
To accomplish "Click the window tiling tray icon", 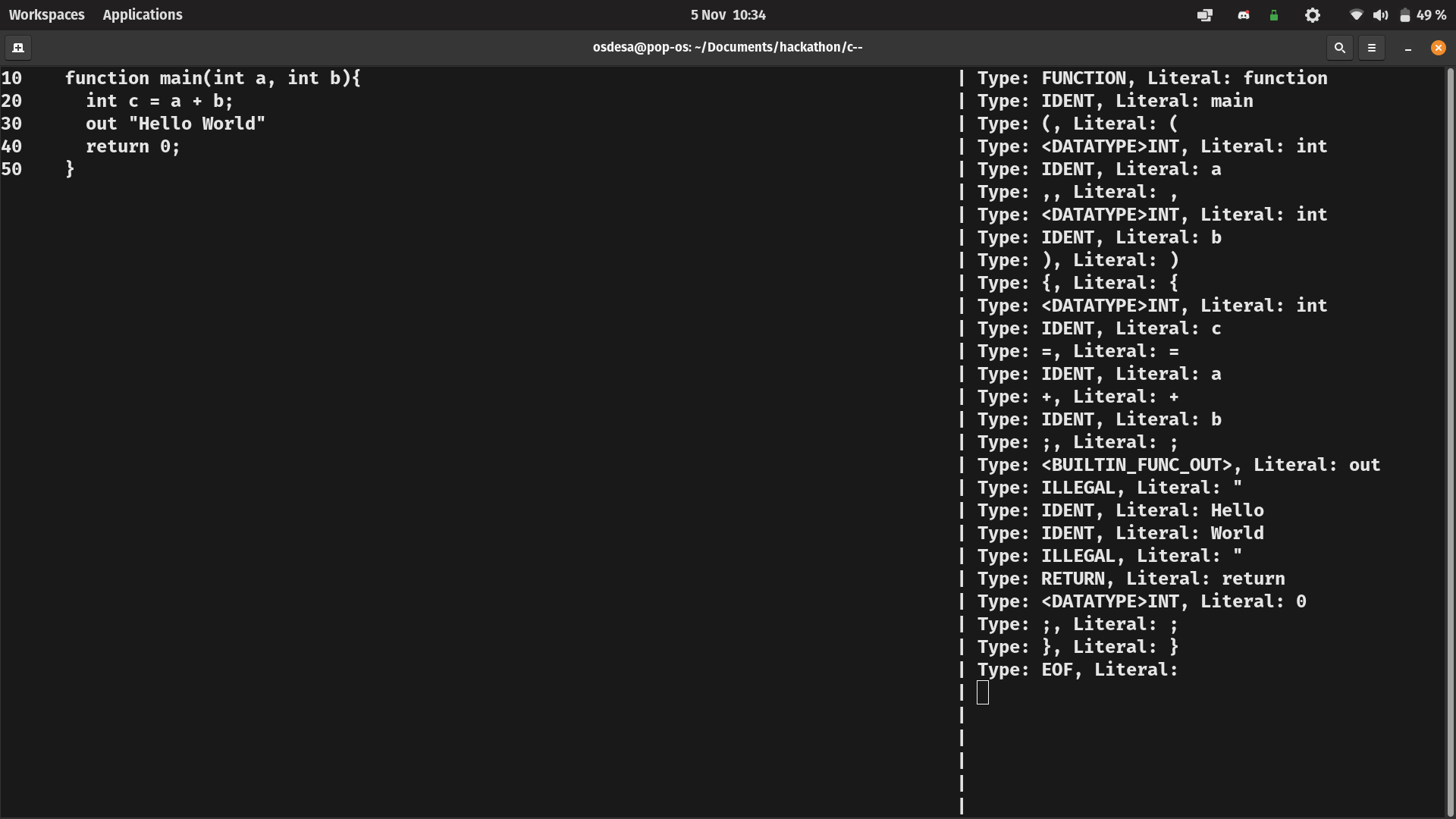I will pos(1204,15).
